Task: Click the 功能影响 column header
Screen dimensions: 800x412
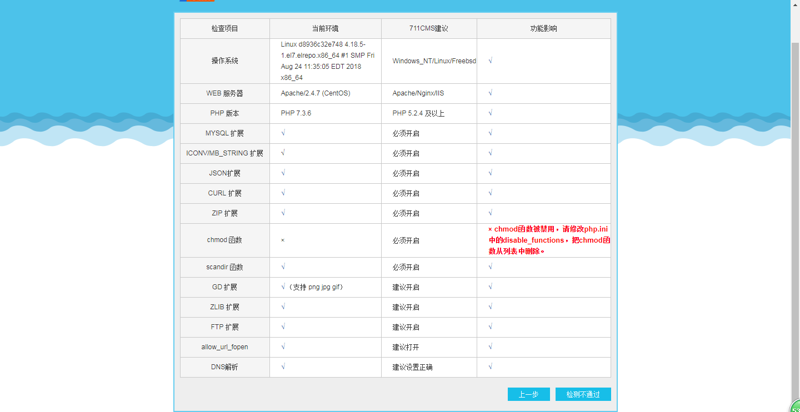Action: pyautogui.click(x=543, y=29)
